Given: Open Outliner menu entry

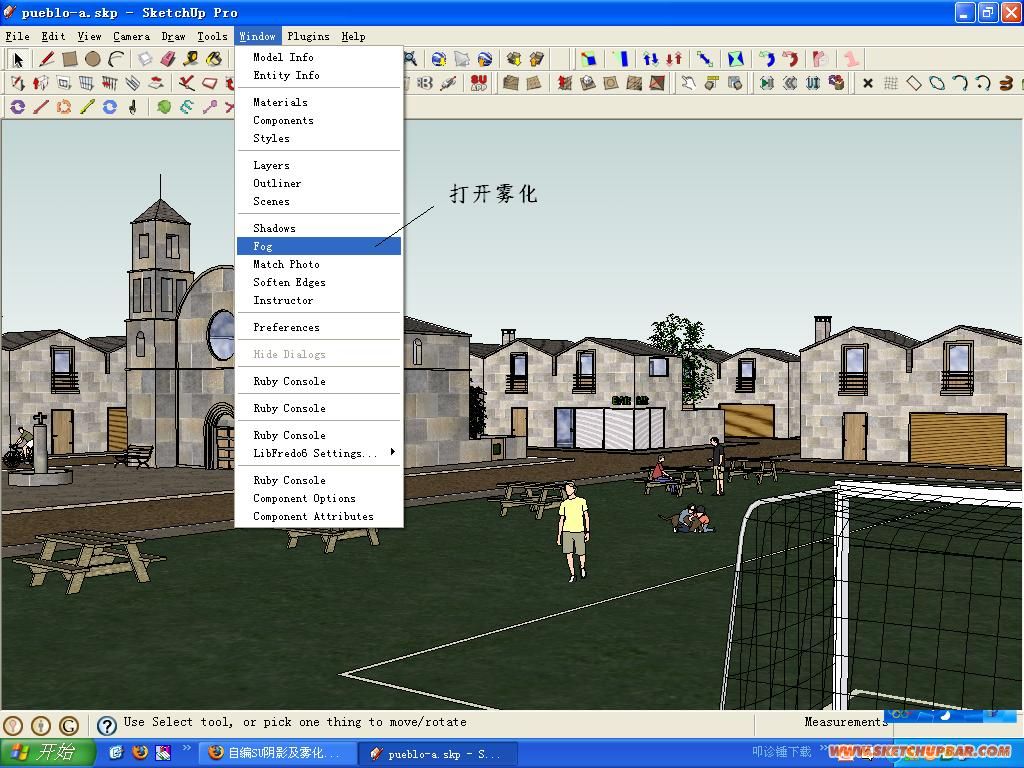Looking at the screenshot, I should [319, 184].
